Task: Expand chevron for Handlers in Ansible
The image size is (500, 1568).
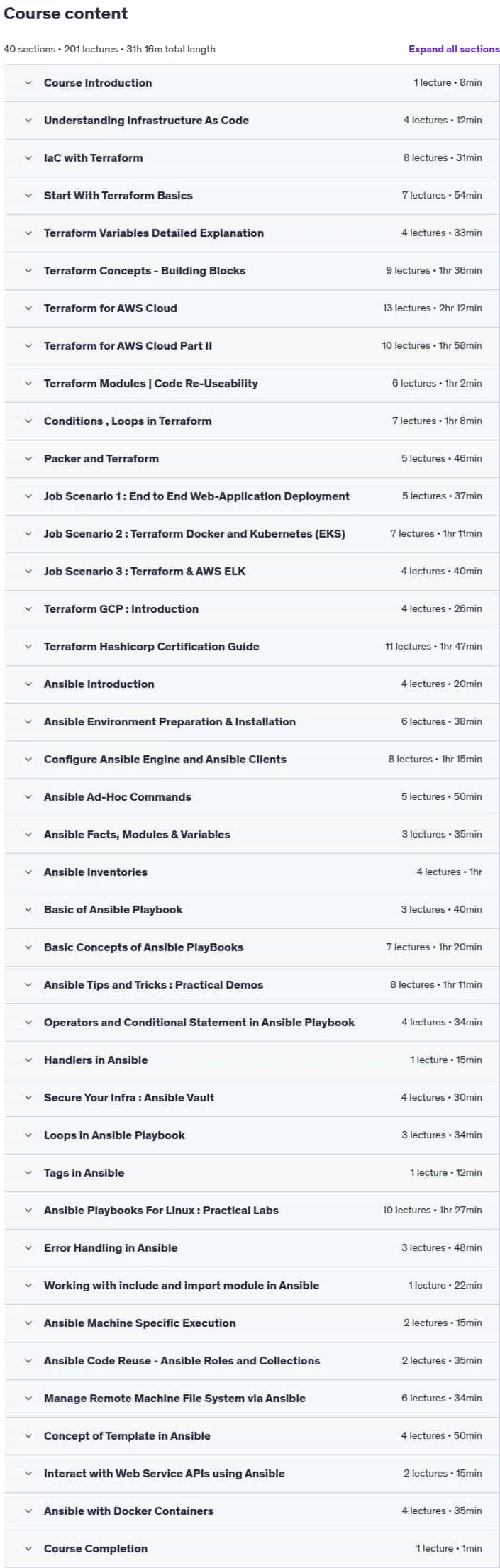Action: [28, 1060]
